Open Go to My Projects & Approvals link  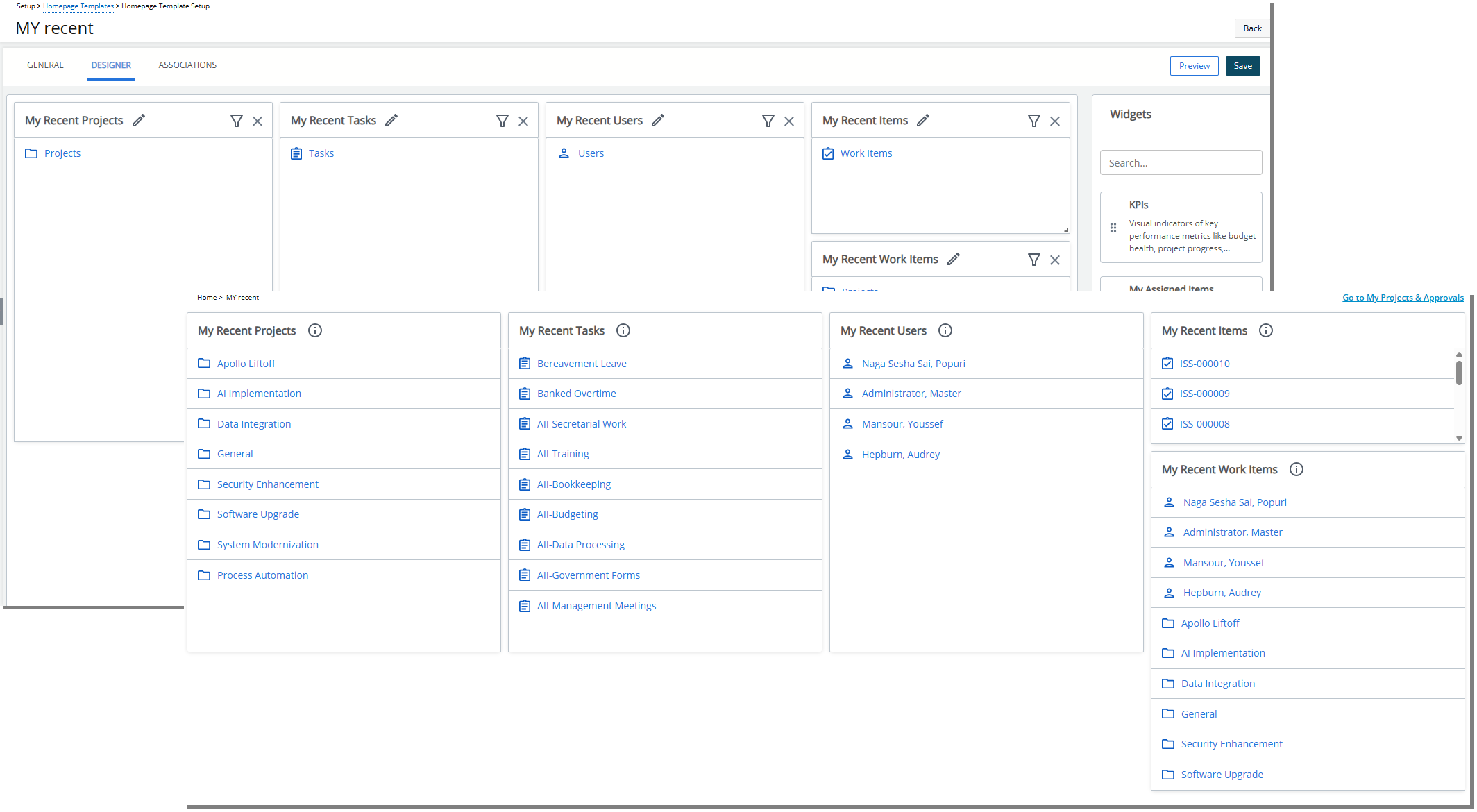[1403, 298]
